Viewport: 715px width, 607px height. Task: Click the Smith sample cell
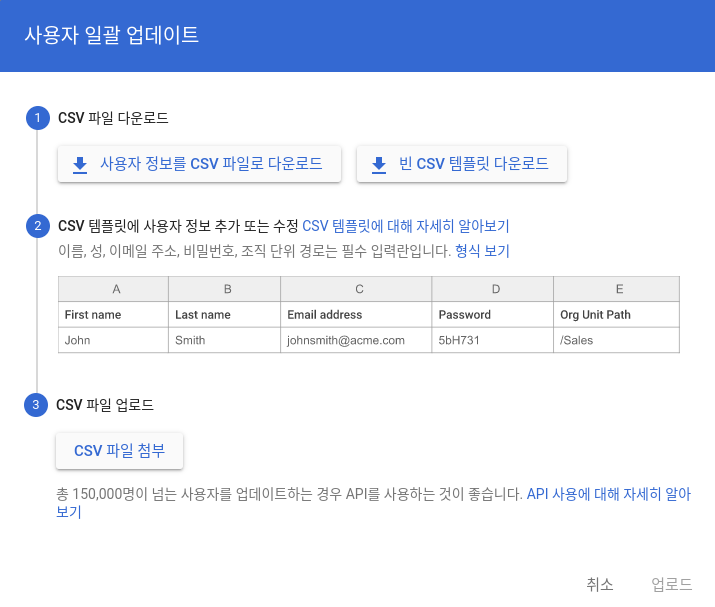pyautogui.click(x=225, y=340)
